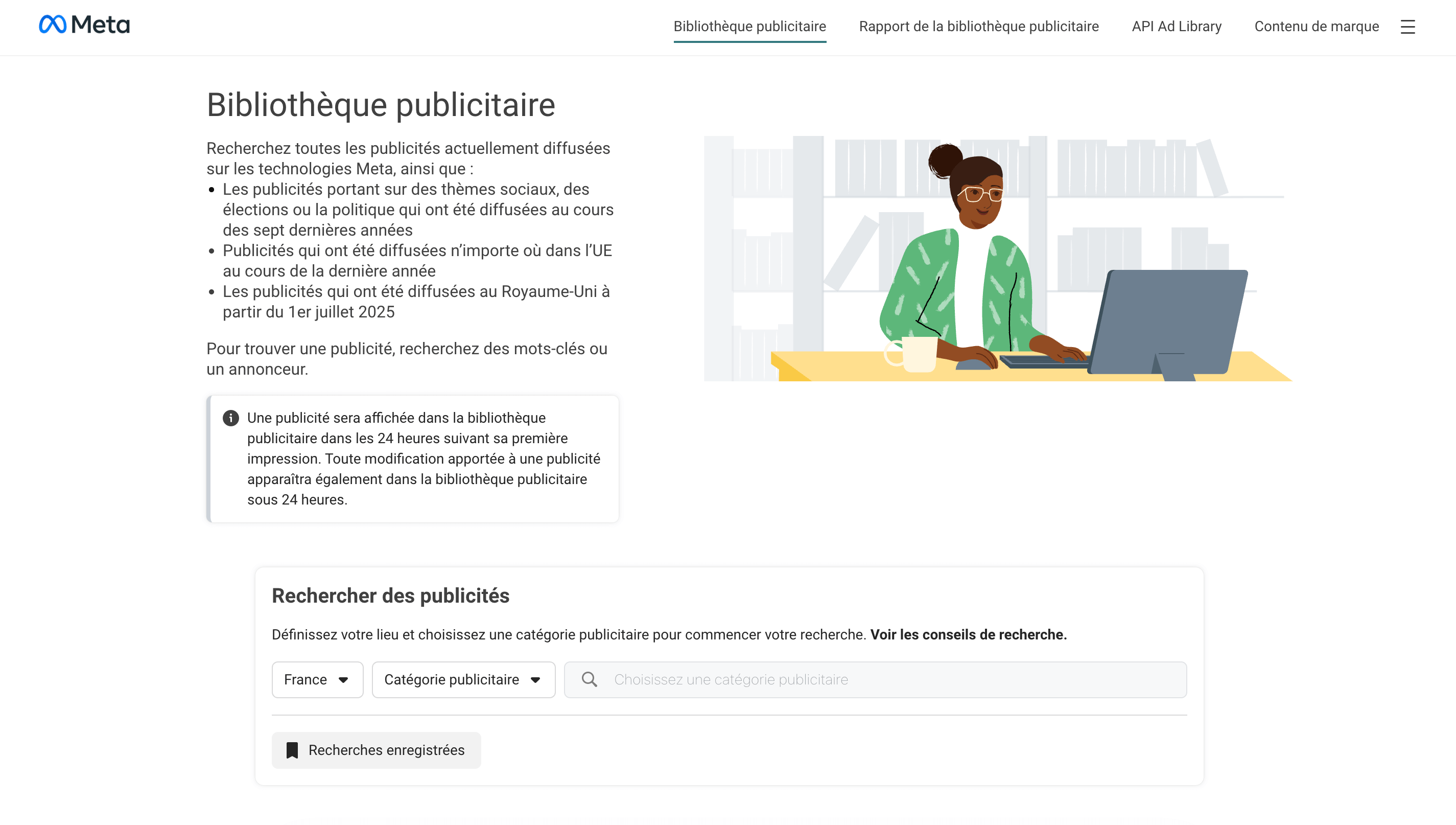Click the magnifying glass search icon
The image size is (1456, 825).
pyautogui.click(x=590, y=679)
